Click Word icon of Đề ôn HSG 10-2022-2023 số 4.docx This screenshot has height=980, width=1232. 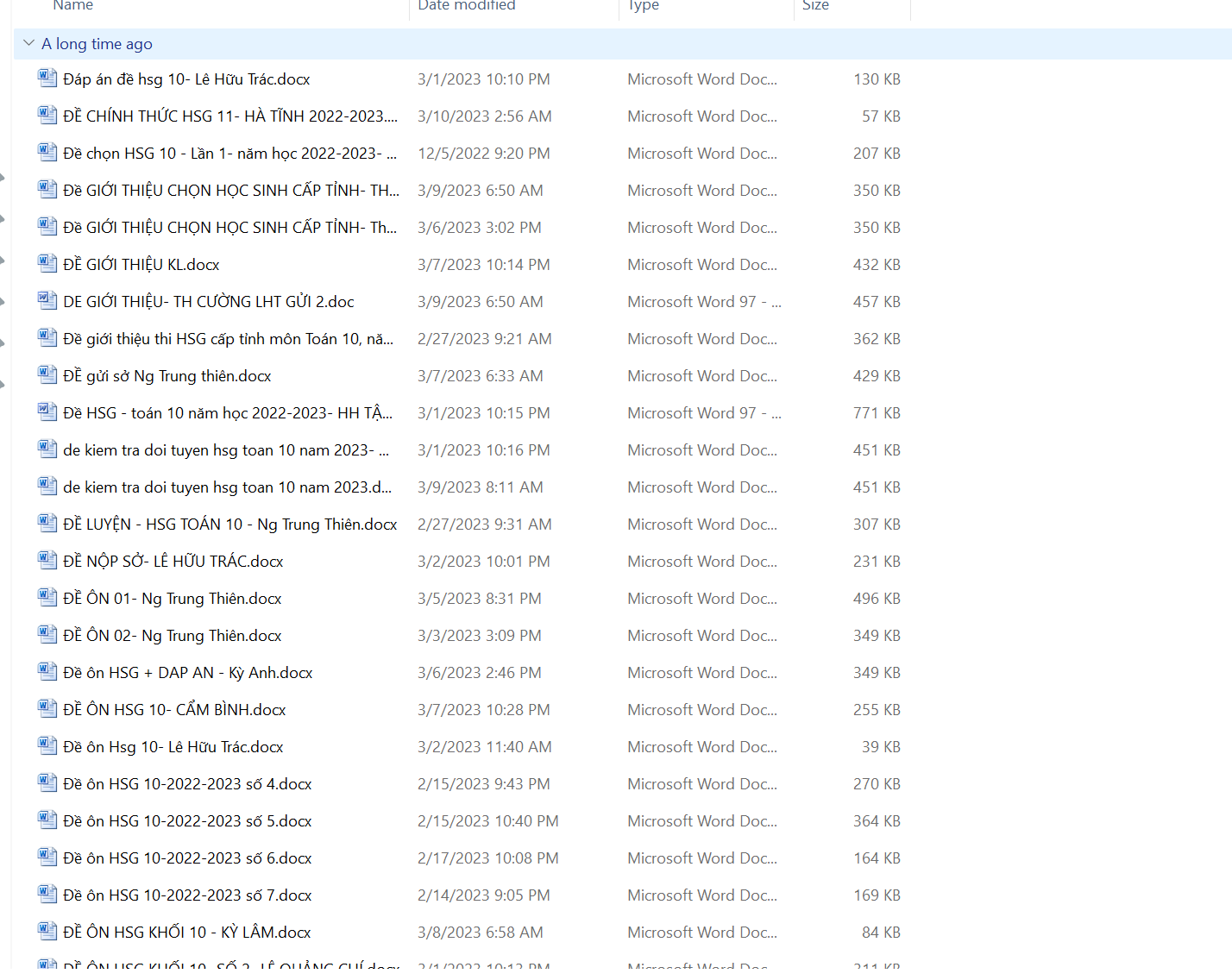click(47, 782)
